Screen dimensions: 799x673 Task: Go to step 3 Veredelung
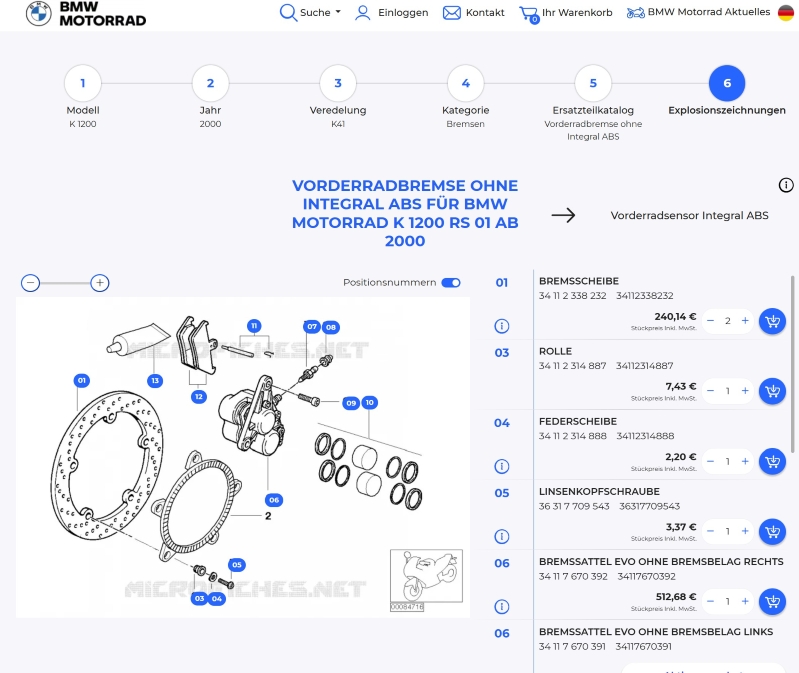[x=338, y=83]
